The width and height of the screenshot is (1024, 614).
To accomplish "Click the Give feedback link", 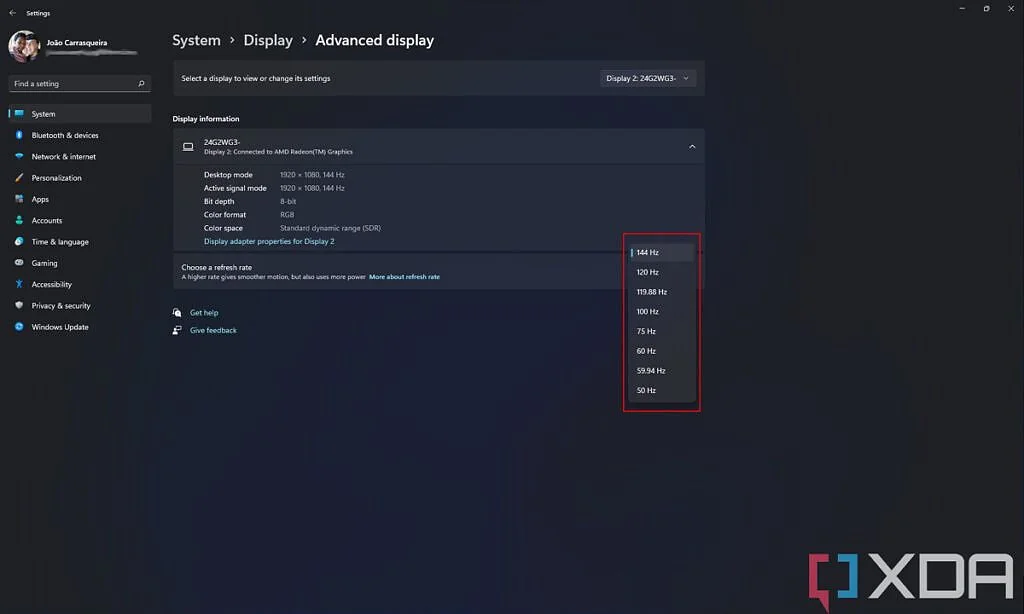I will coord(213,331).
